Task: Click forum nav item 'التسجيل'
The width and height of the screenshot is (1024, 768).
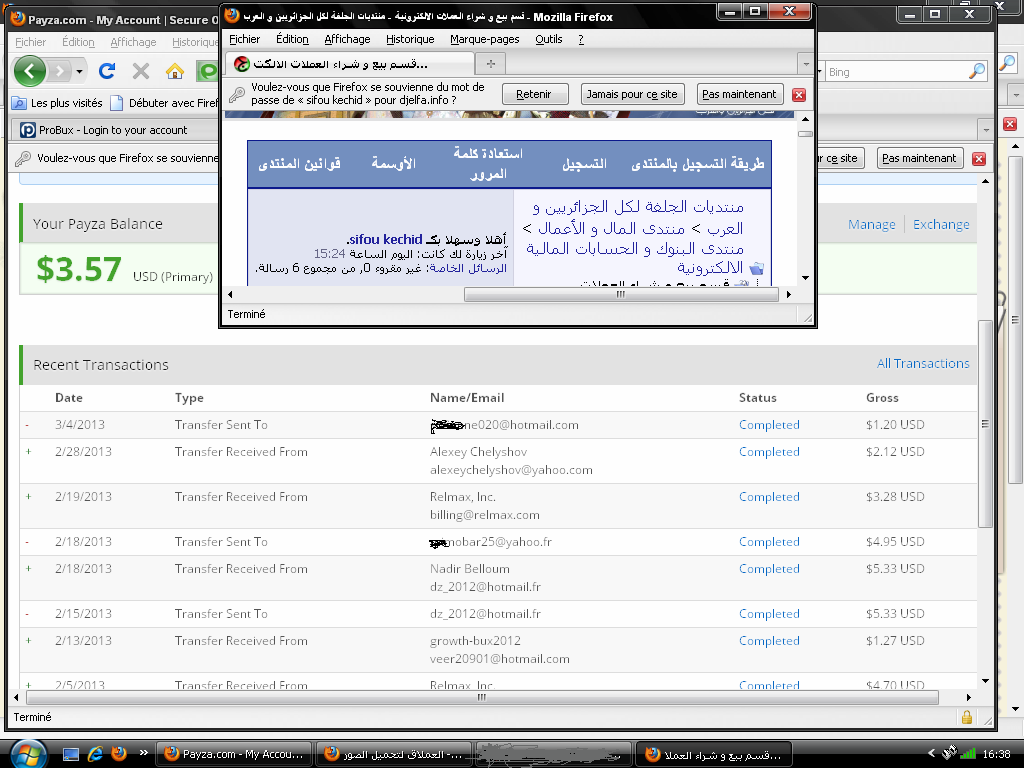Action: (584, 163)
